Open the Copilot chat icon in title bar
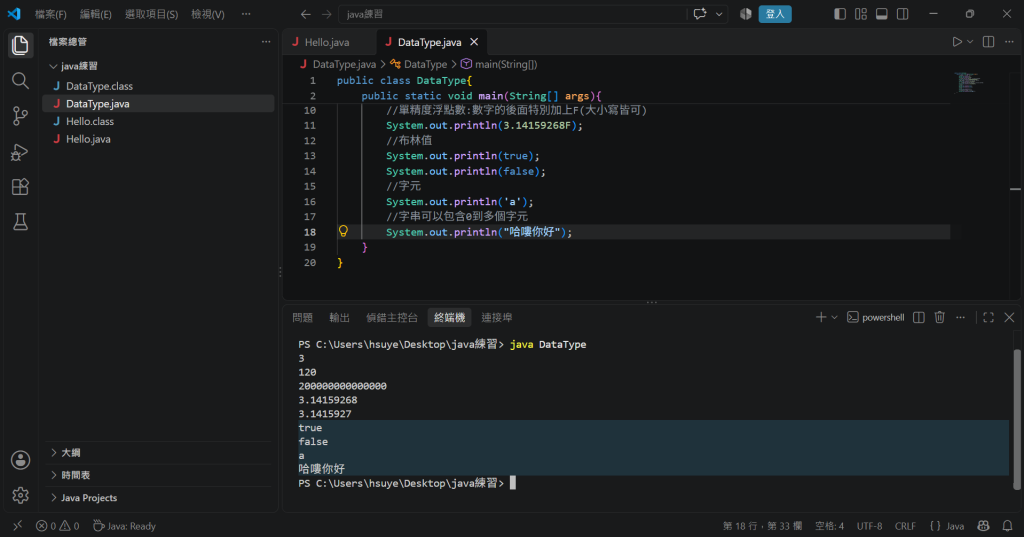The height and width of the screenshot is (537, 1024). tap(700, 14)
